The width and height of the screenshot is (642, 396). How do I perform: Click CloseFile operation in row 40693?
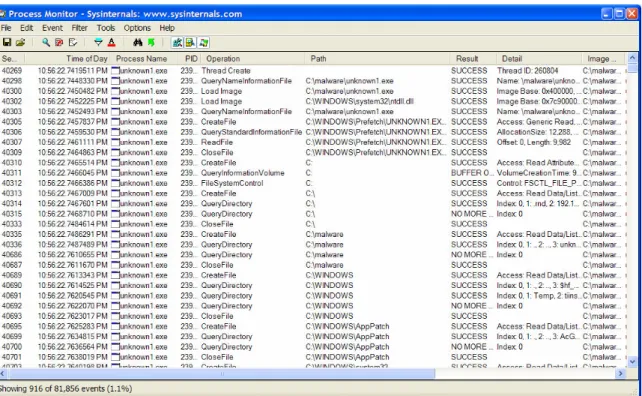click(x=217, y=316)
